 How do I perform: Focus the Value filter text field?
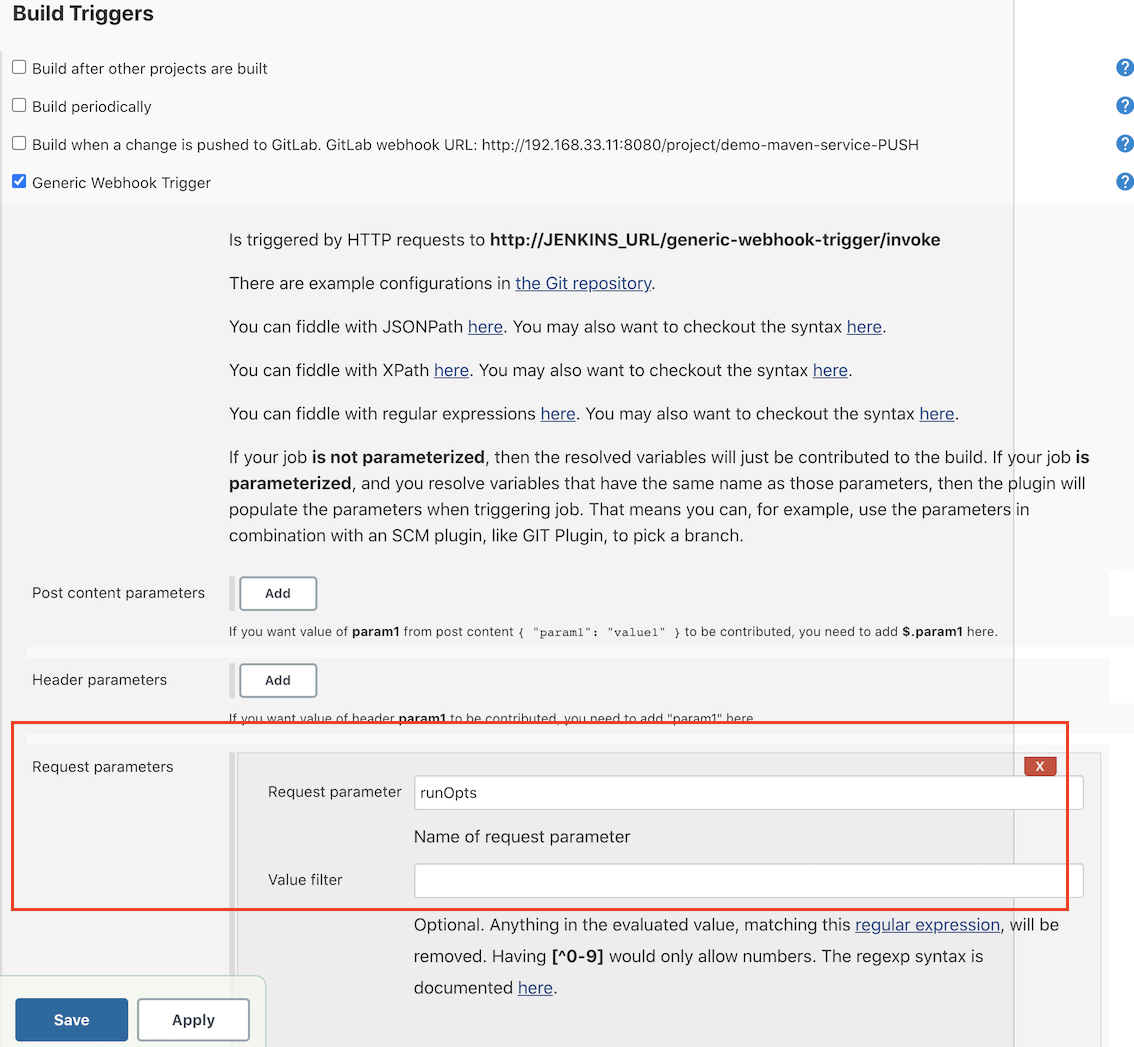[x=748, y=881]
